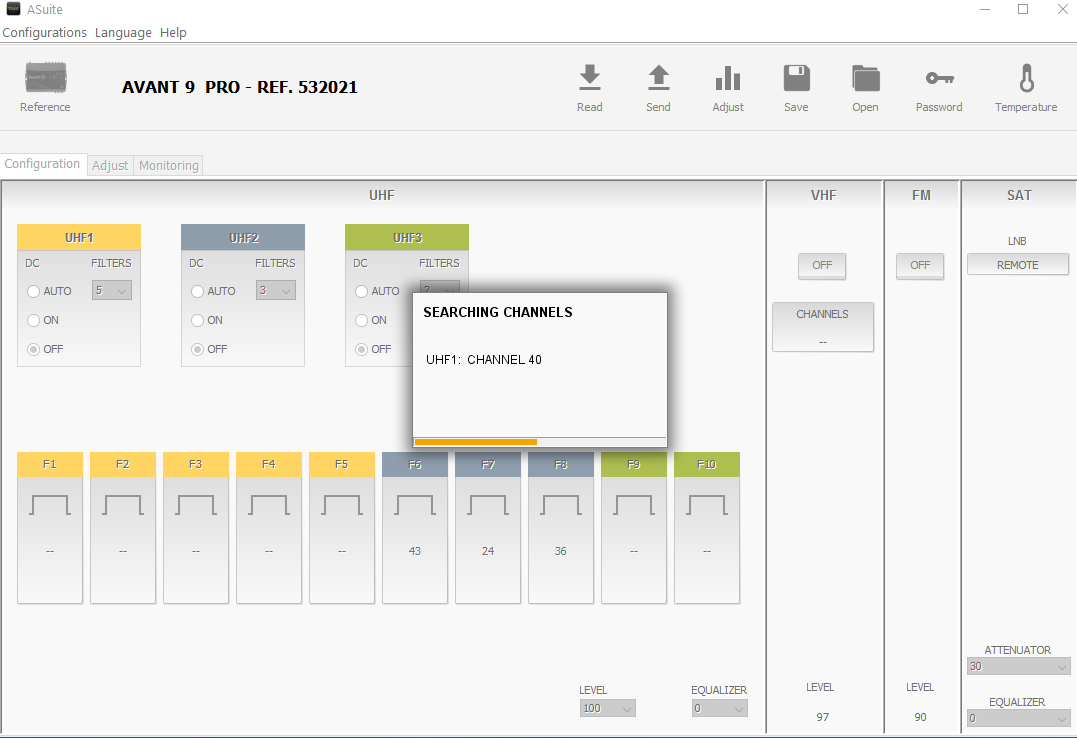Open the VHF CHANNELS button

(x=823, y=326)
